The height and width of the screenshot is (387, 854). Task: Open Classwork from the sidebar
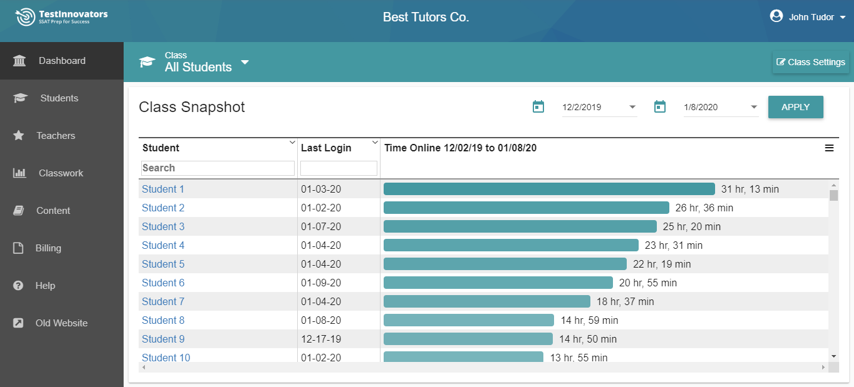pos(62,173)
